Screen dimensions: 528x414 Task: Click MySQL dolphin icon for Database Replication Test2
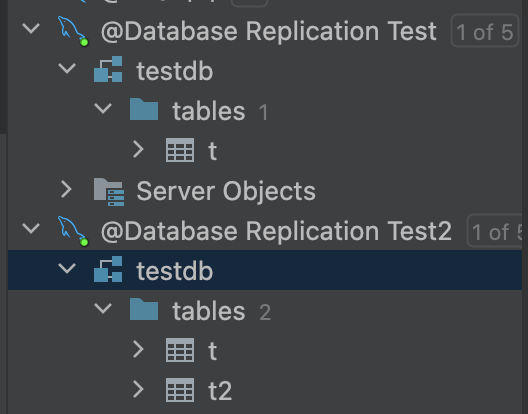[72, 231]
